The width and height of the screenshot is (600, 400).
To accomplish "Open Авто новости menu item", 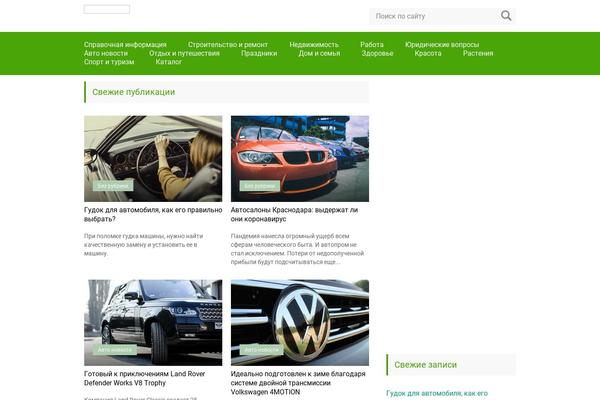I will 106,53.
